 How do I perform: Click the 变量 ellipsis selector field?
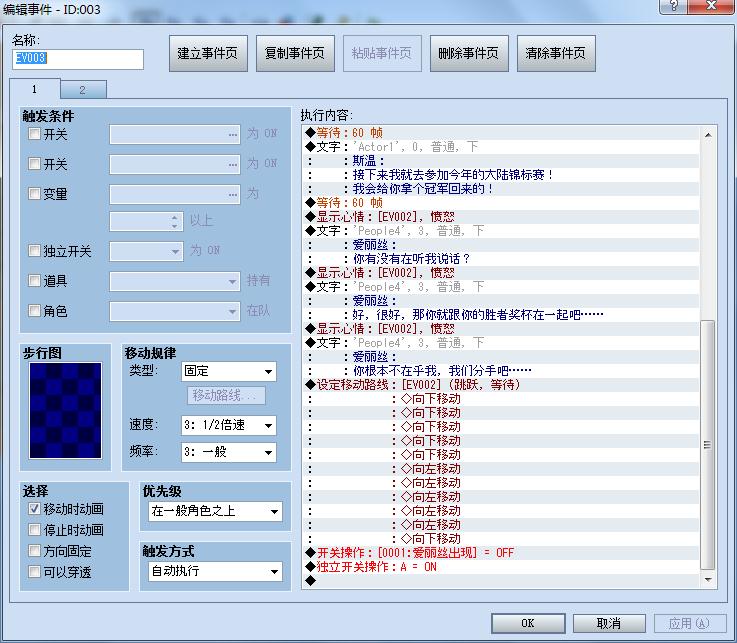[x=175, y=194]
